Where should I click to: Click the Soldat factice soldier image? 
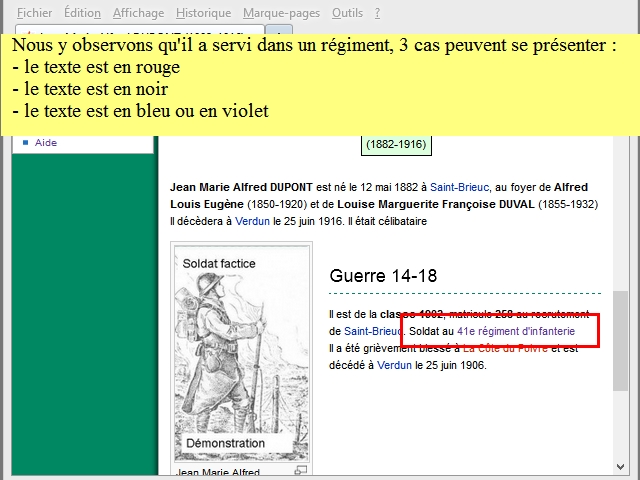[x=242, y=353]
